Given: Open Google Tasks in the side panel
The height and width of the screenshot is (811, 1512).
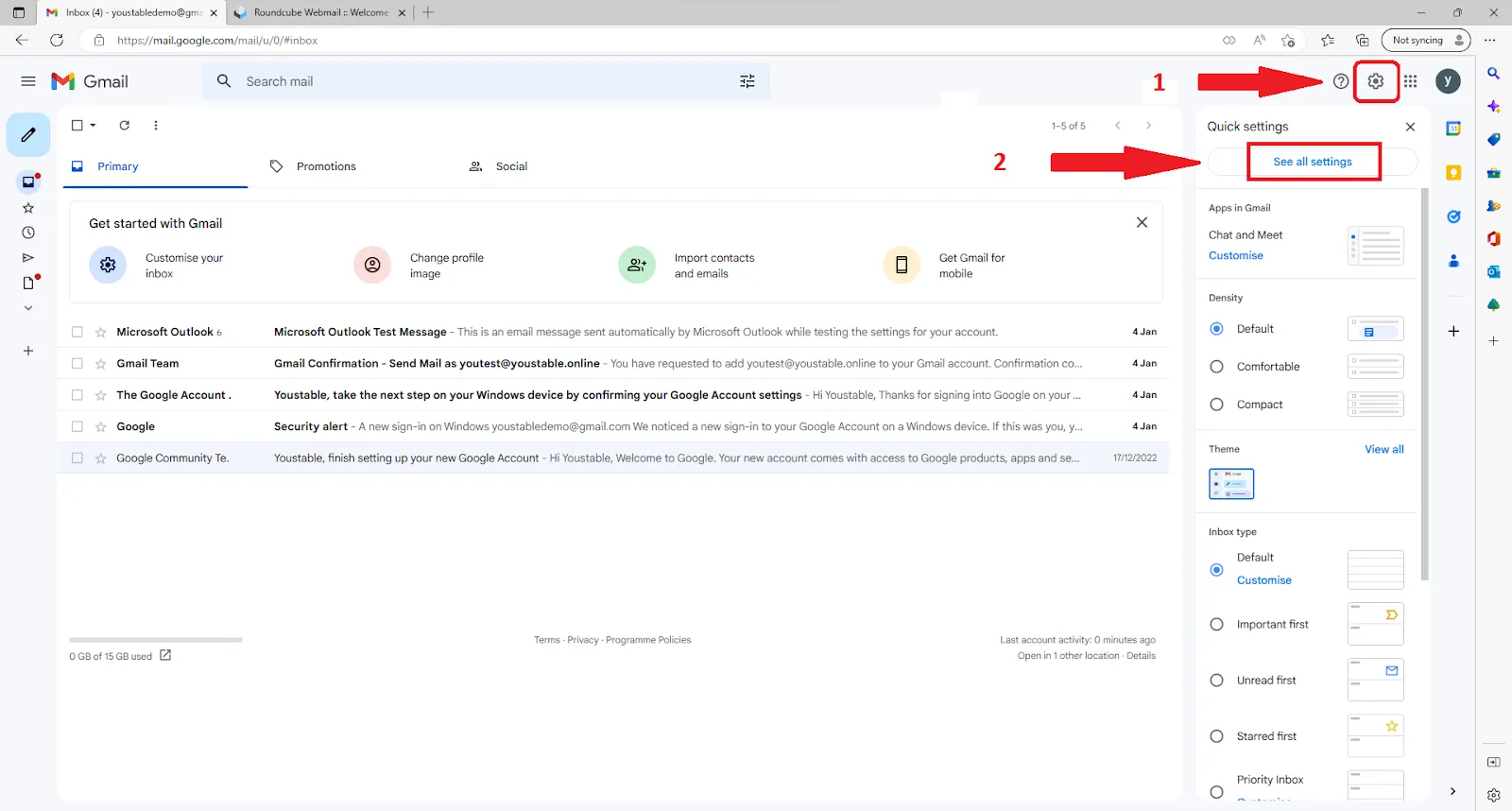Looking at the screenshot, I should tap(1453, 216).
